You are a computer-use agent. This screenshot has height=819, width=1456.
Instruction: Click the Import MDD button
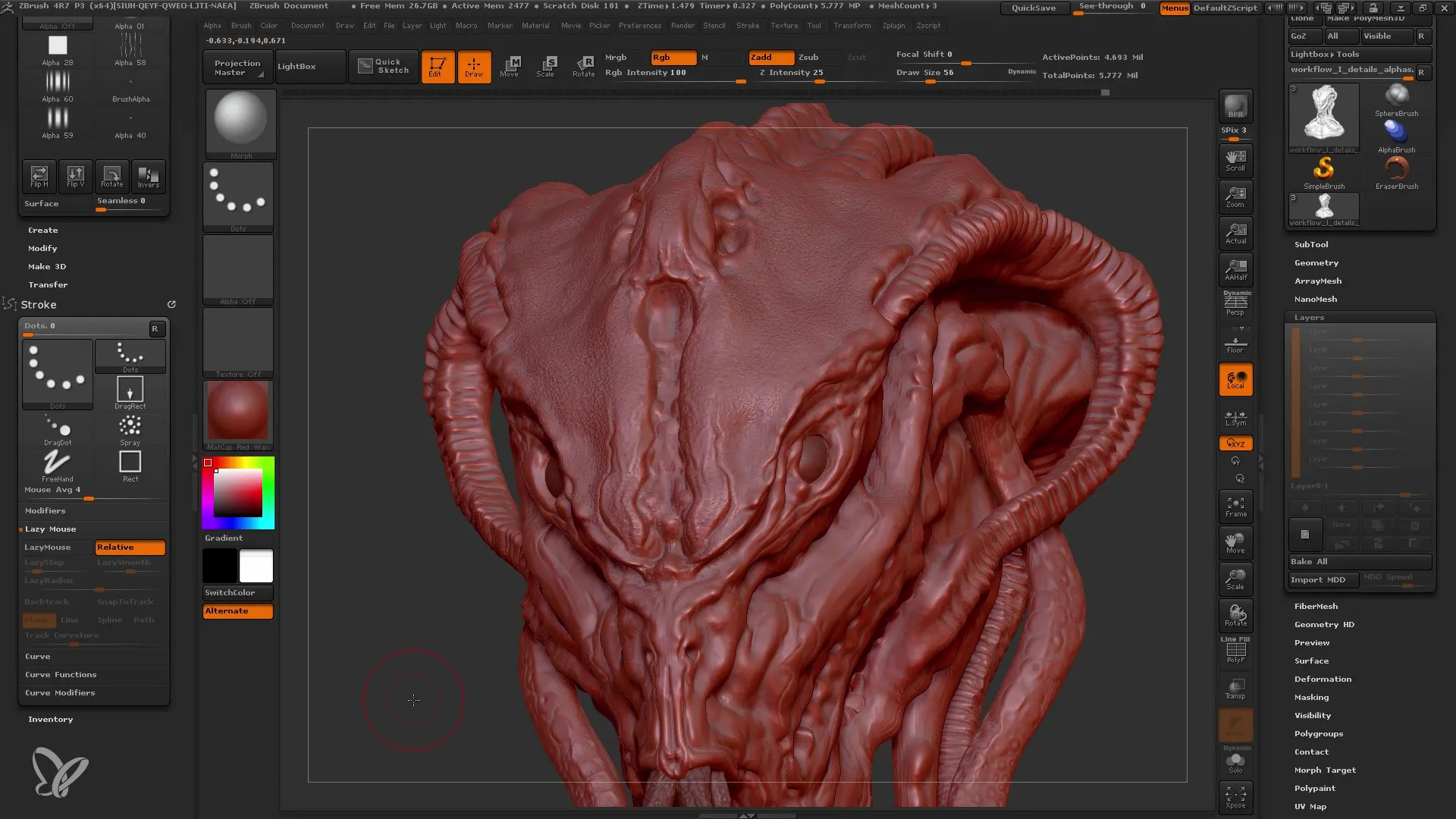coord(1319,579)
